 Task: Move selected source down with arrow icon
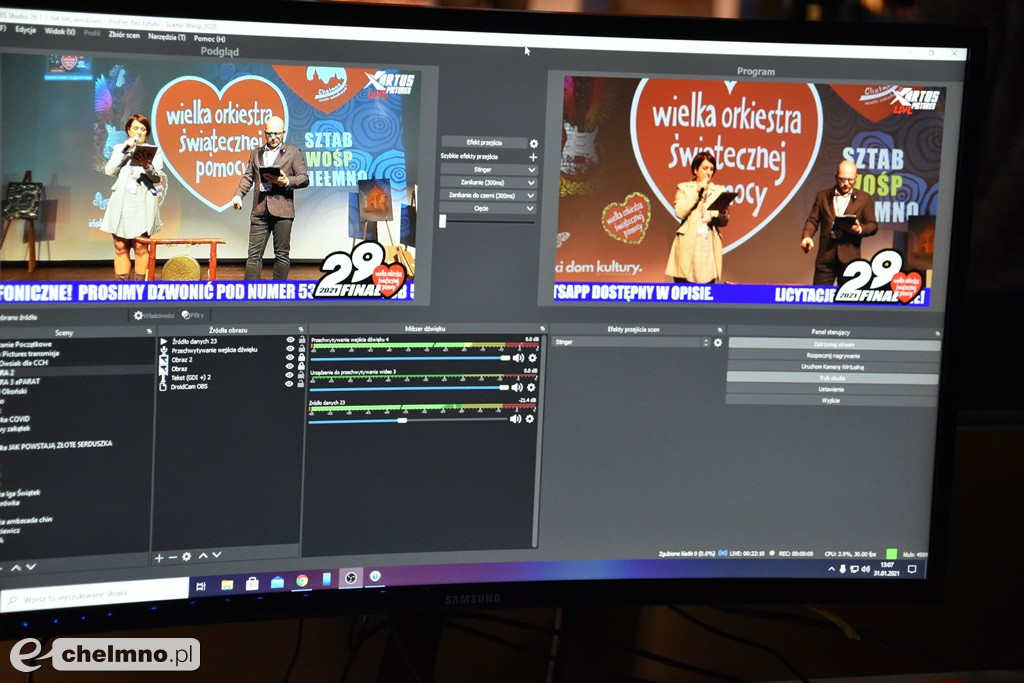[x=217, y=556]
